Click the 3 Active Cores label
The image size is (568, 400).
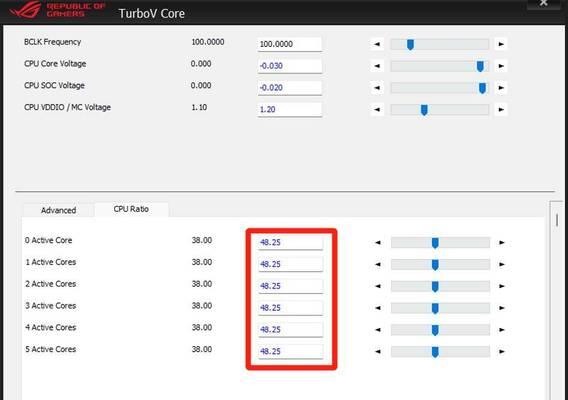pos(51,306)
